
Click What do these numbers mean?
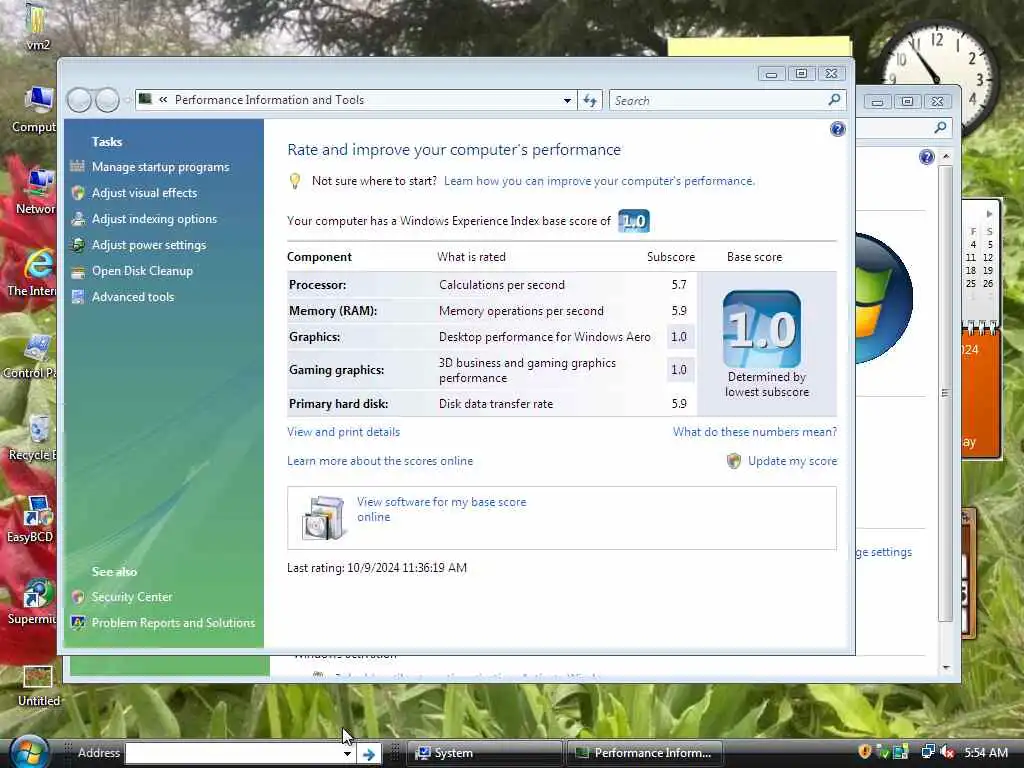pyautogui.click(x=755, y=432)
